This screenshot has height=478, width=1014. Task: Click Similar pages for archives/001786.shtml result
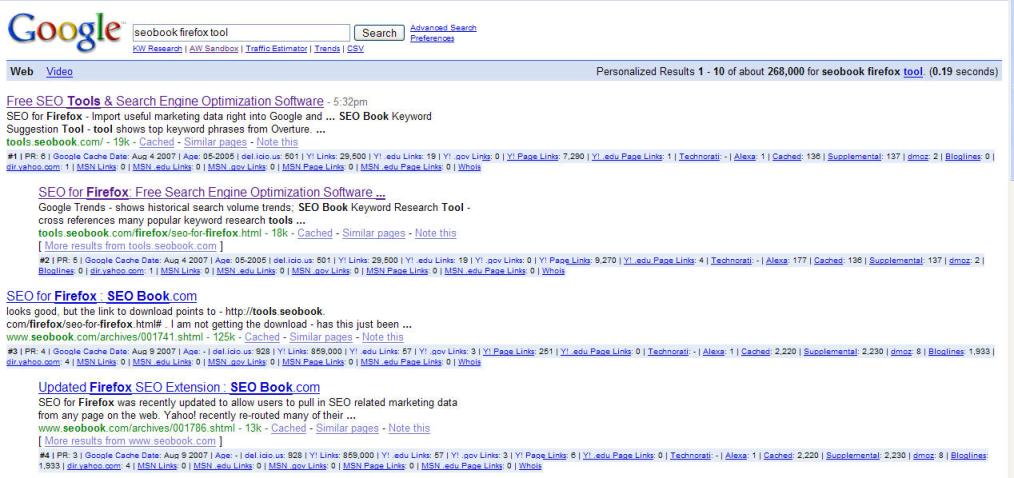[347, 428]
